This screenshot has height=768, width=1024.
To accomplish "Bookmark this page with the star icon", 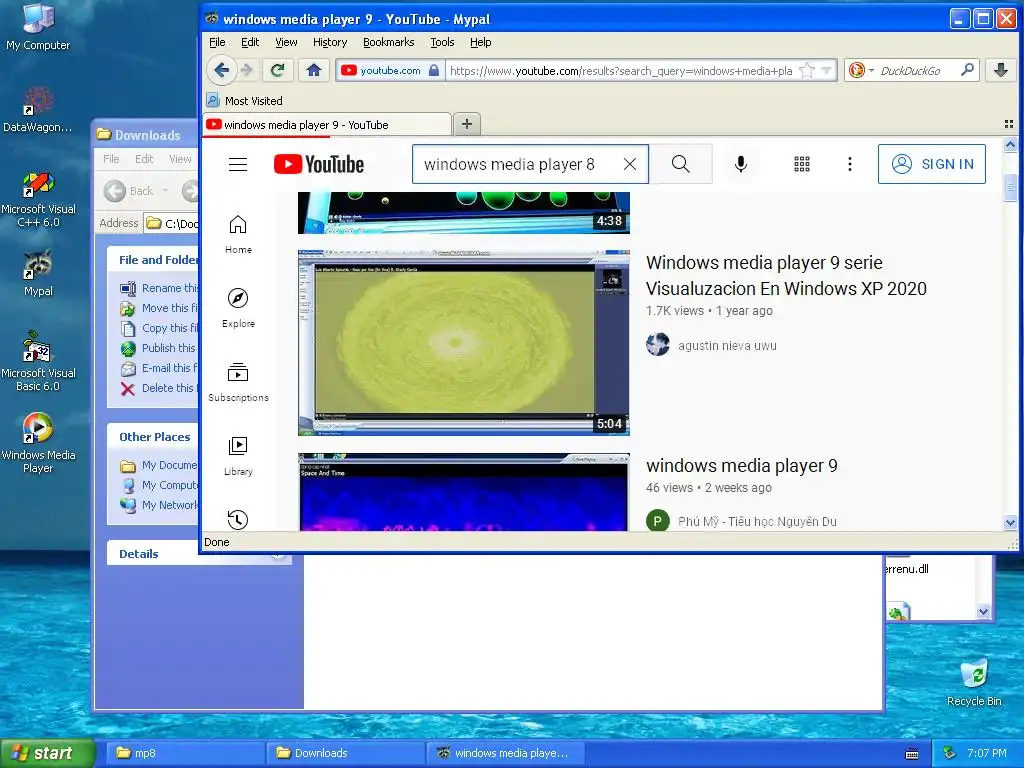I will coord(807,70).
